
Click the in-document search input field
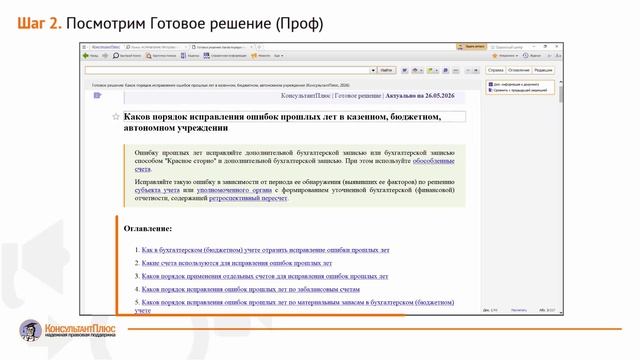coord(227,70)
